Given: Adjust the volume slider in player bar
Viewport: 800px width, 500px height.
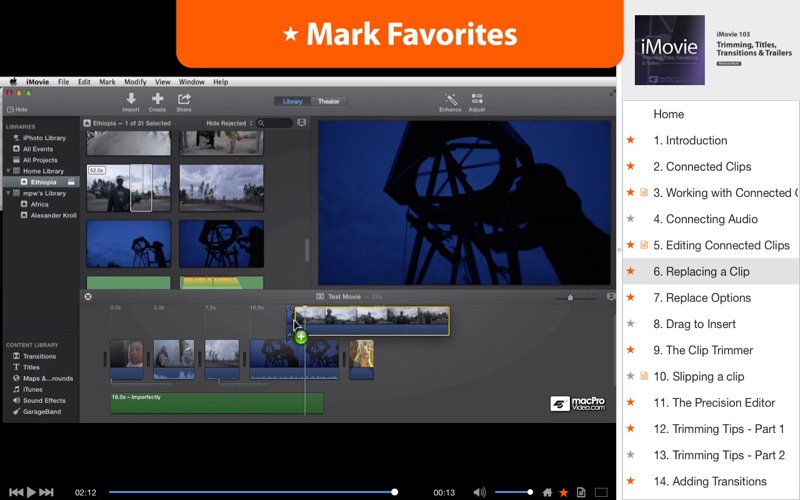Looking at the screenshot, I should (x=513, y=492).
